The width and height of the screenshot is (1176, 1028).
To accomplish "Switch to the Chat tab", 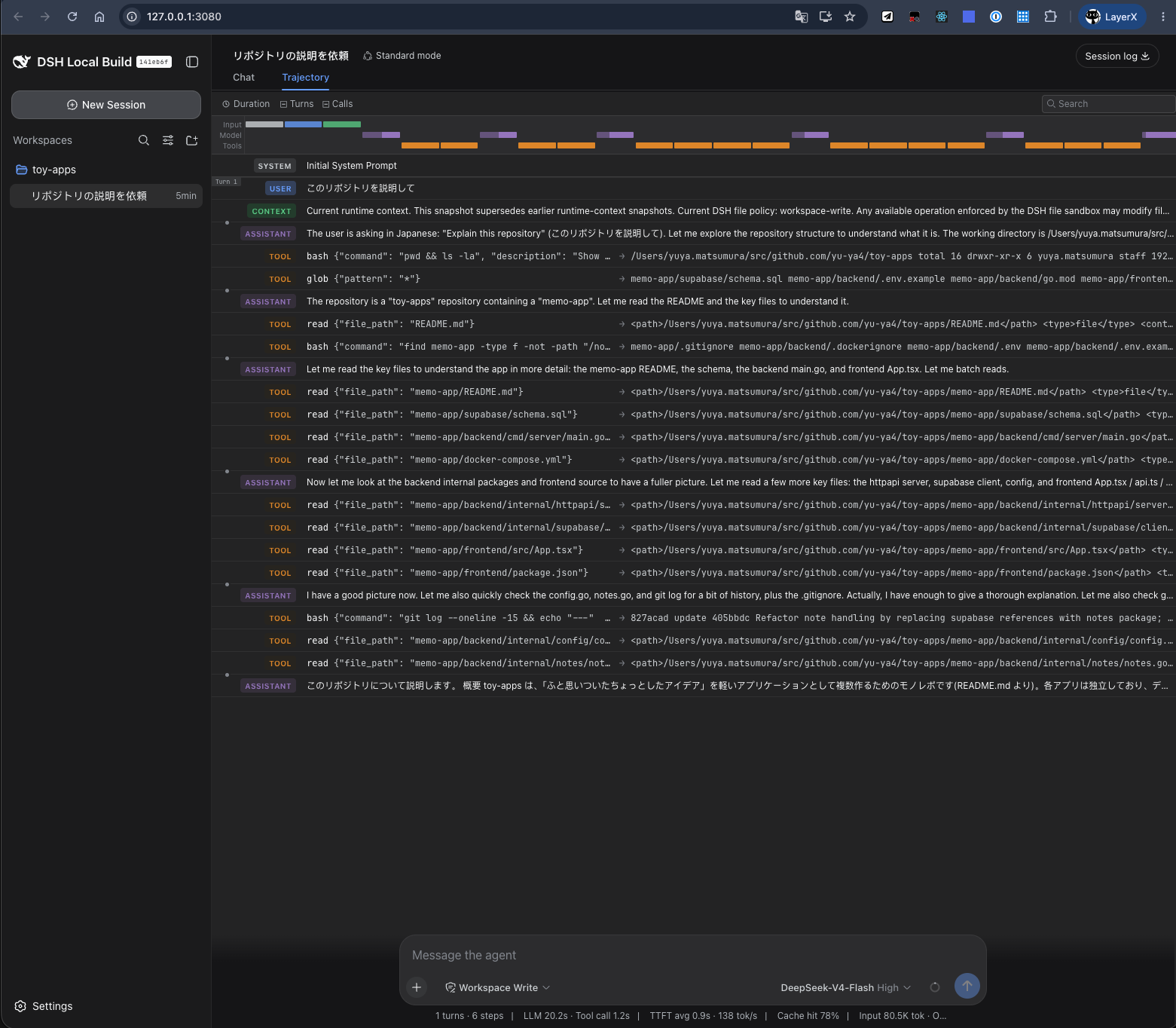I will pyautogui.click(x=243, y=78).
